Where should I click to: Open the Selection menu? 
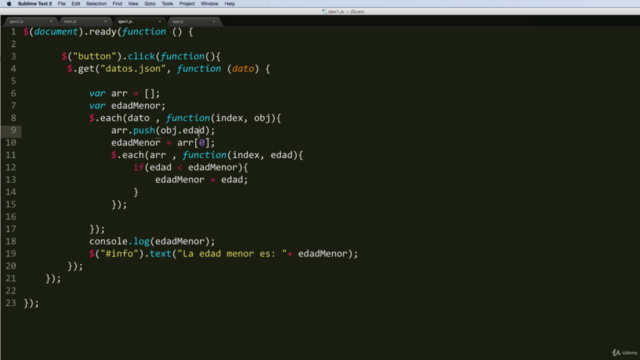coord(96,4)
